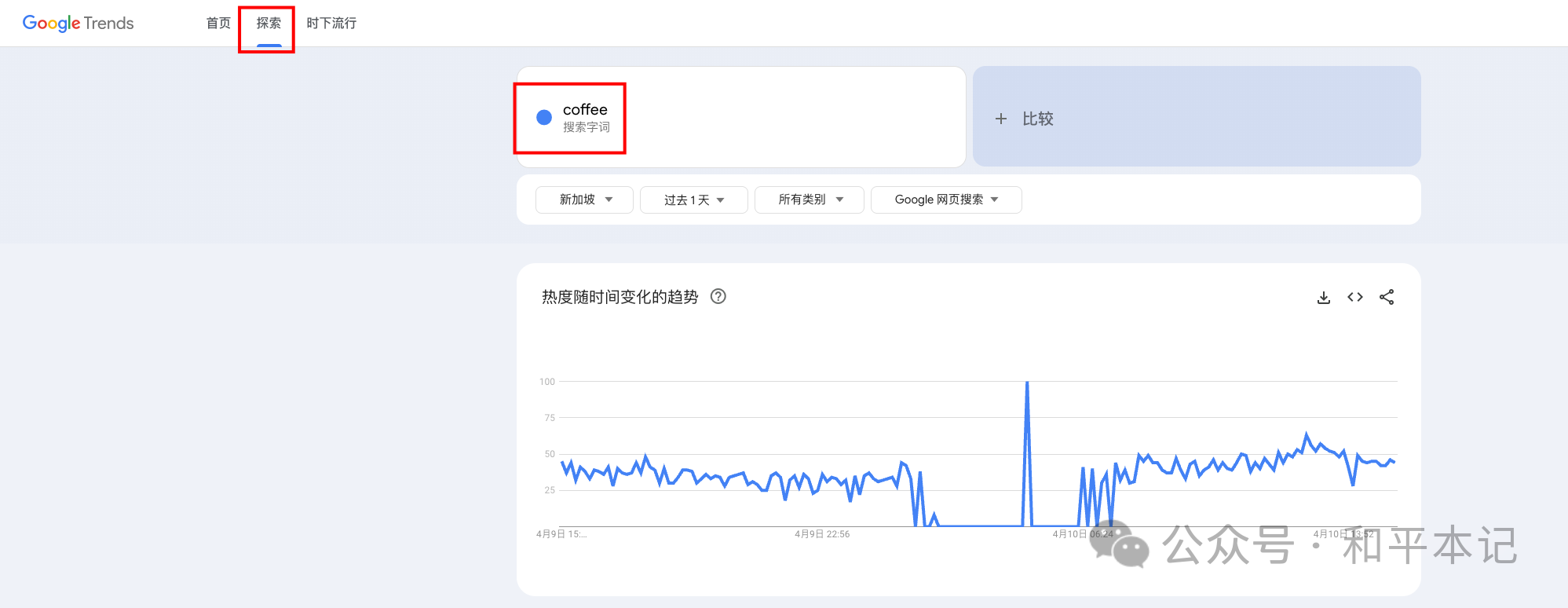Screen dimensions: 1568x608
Task: Click the 4月9日 22:56 axis label
Action: tap(822, 534)
